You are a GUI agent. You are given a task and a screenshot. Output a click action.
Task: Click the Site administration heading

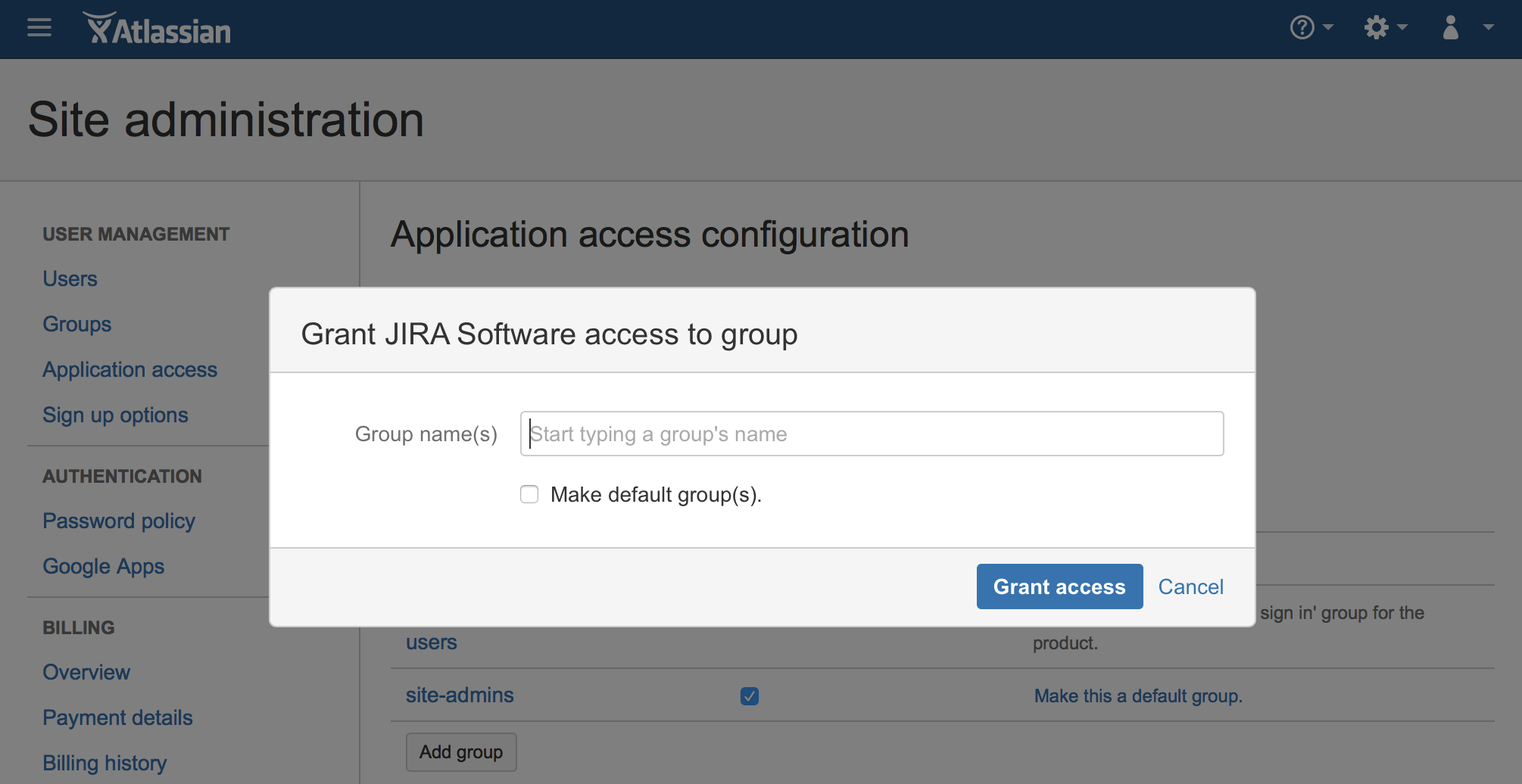(226, 120)
